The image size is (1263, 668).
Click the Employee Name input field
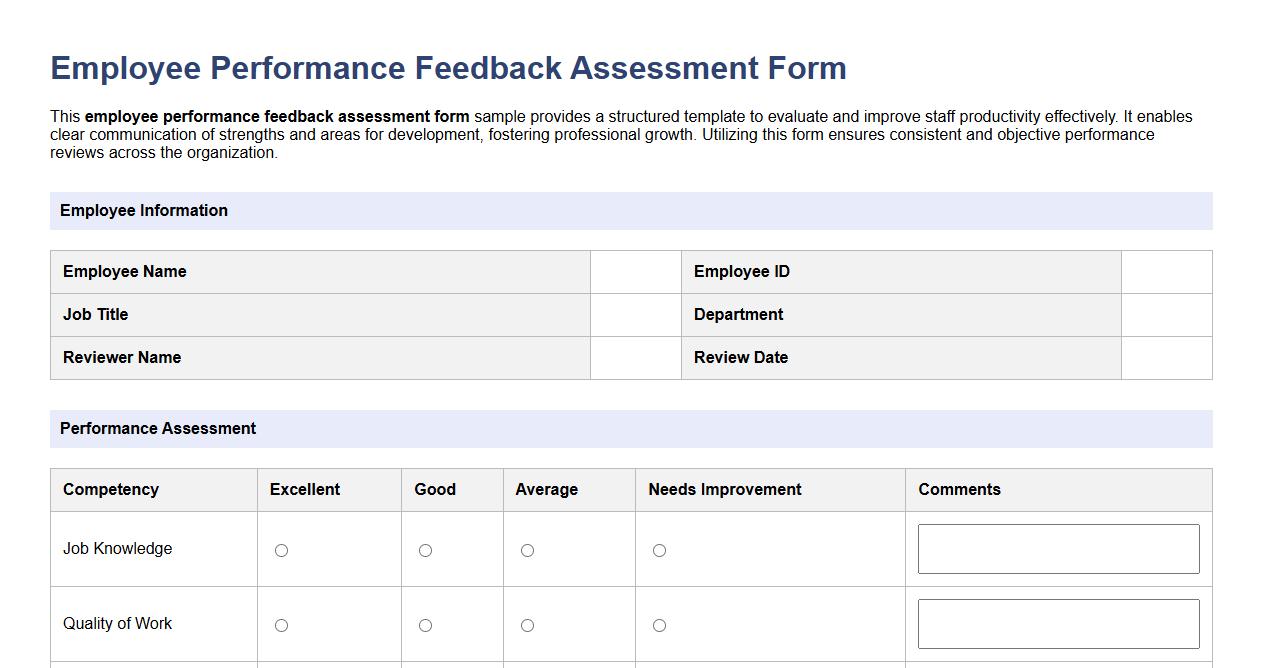point(635,271)
